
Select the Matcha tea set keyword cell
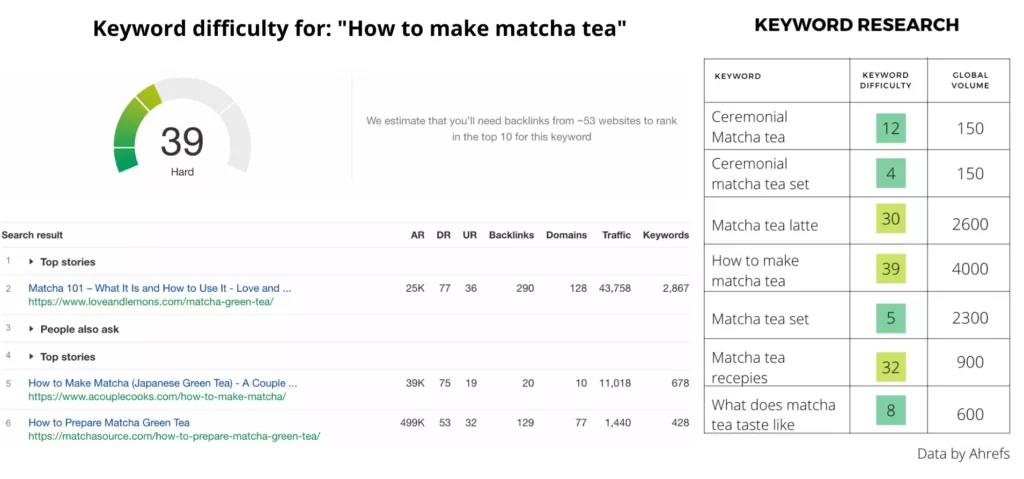pyautogui.click(x=760, y=319)
